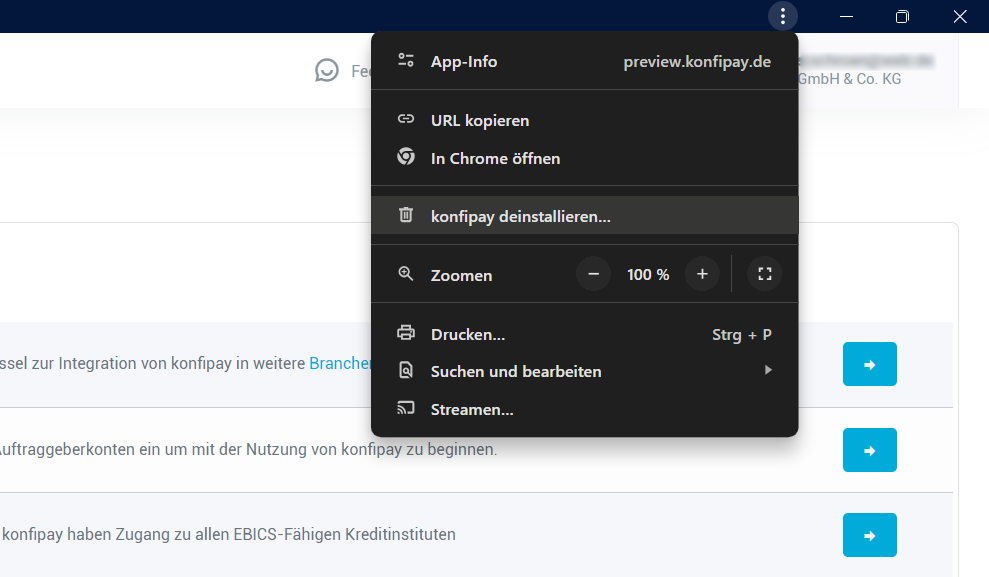Click the feedback chat bubble icon
The height and width of the screenshot is (577, 989).
click(x=327, y=70)
